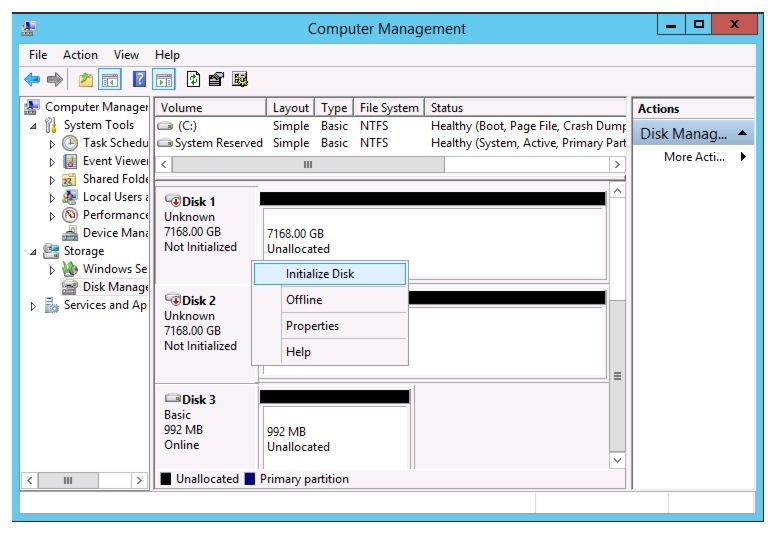
Task: Sort by the Volume column header
Action: click(211, 107)
